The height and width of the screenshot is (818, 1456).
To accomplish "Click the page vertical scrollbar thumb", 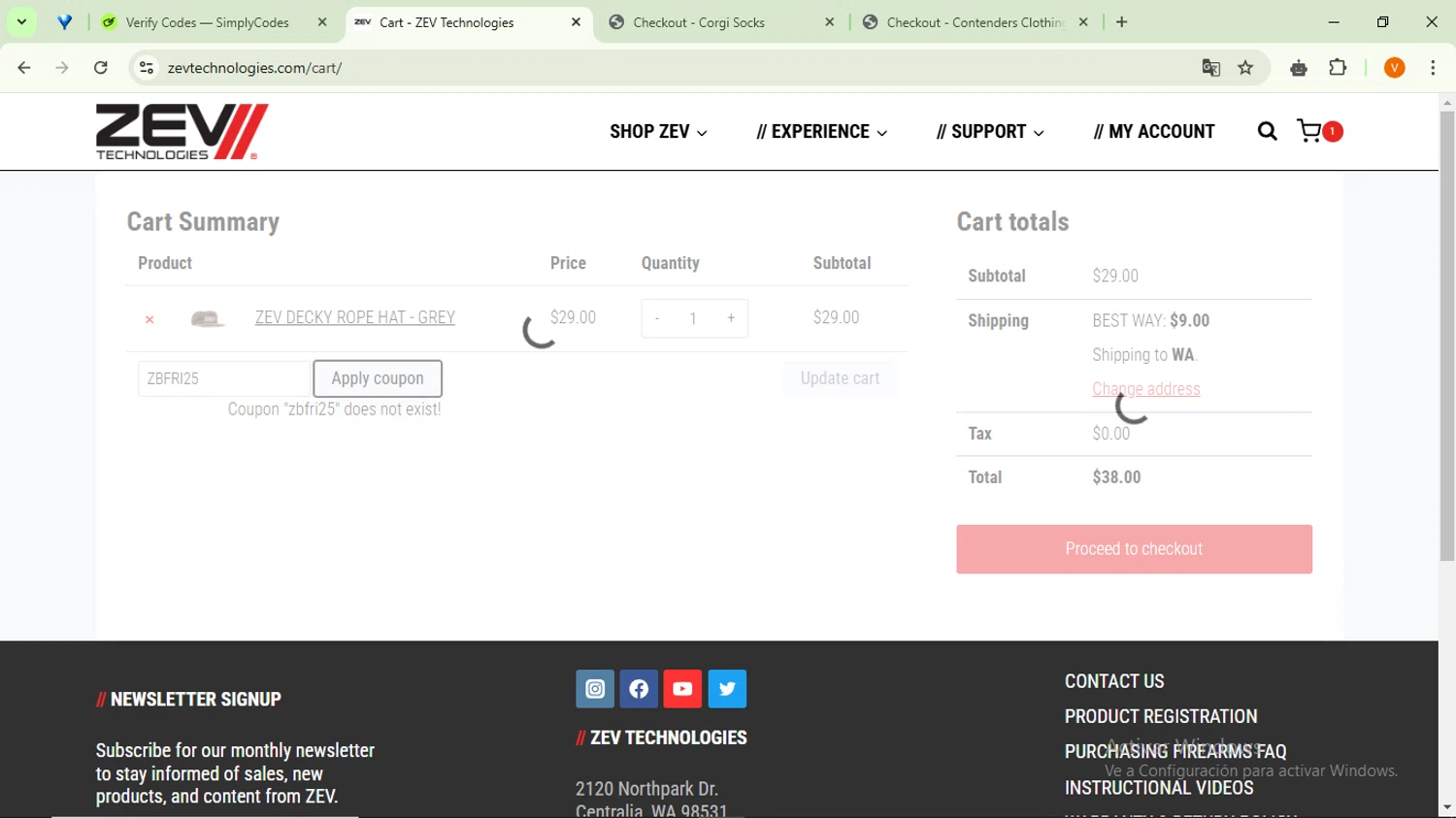I will [1447, 336].
